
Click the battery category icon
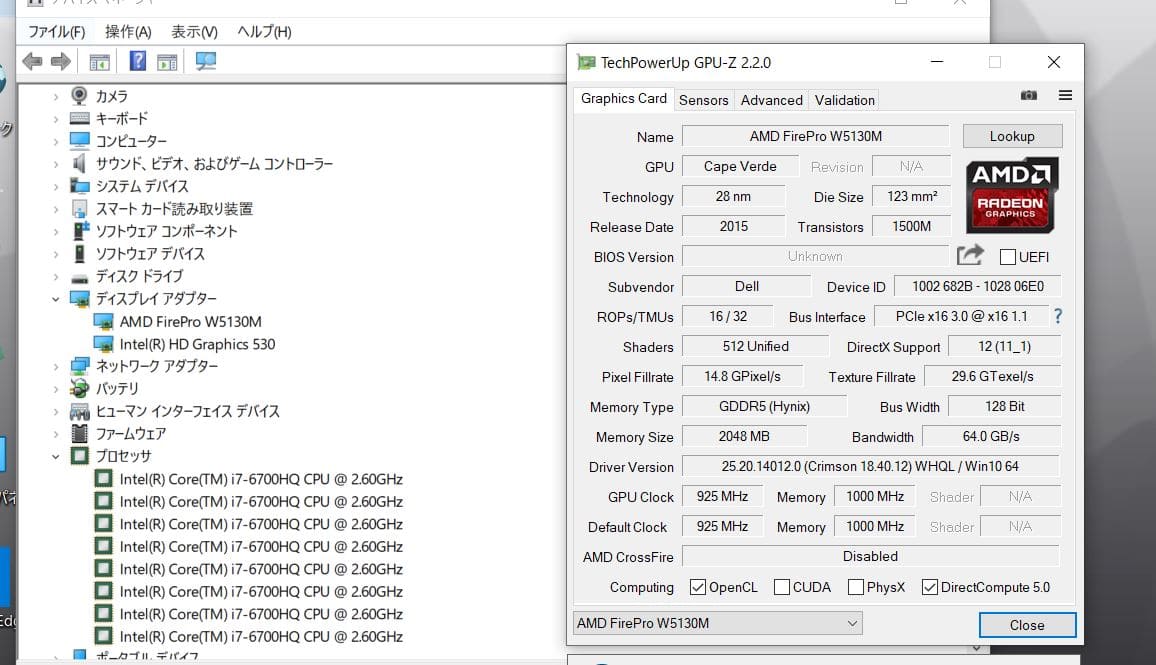pos(79,389)
